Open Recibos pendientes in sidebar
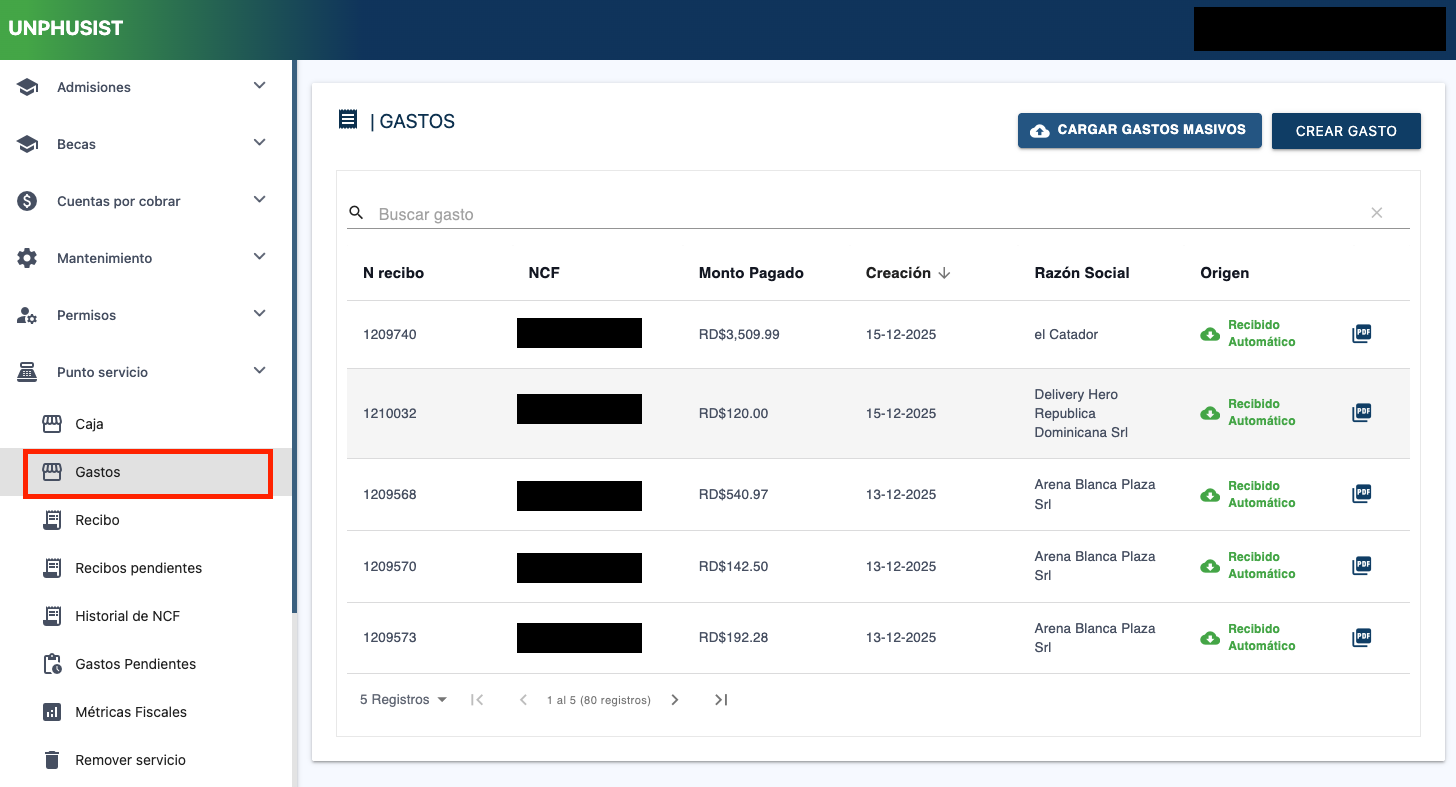The width and height of the screenshot is (1456, 787). coord(138,568)
